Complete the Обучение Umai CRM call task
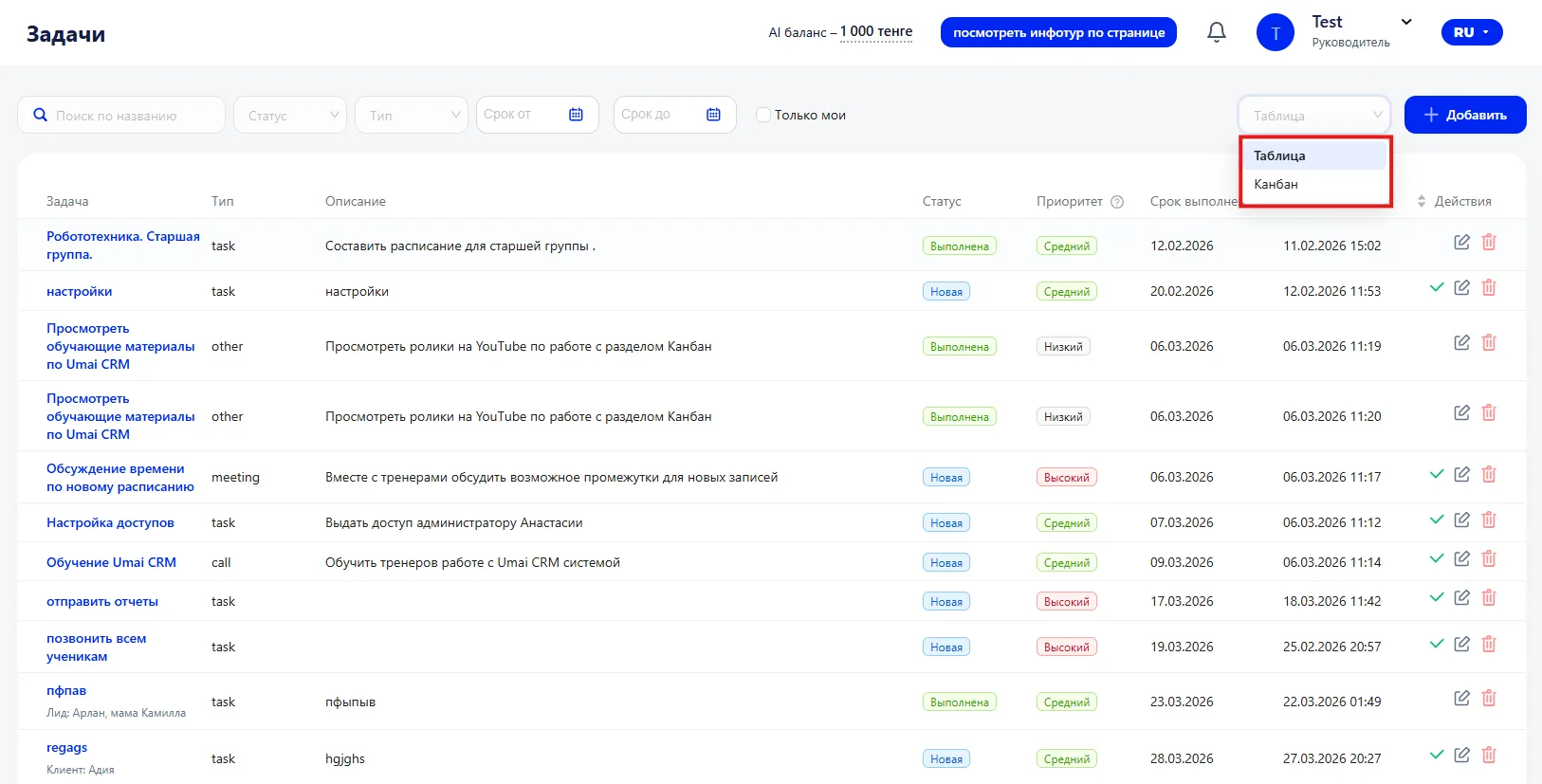The height and width of the screenshot is (784, 1542). 1437,558
